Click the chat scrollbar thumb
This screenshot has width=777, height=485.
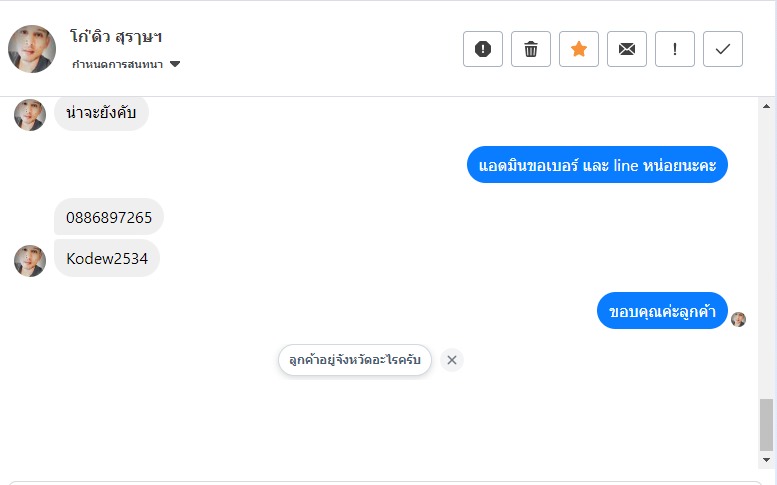767,424
